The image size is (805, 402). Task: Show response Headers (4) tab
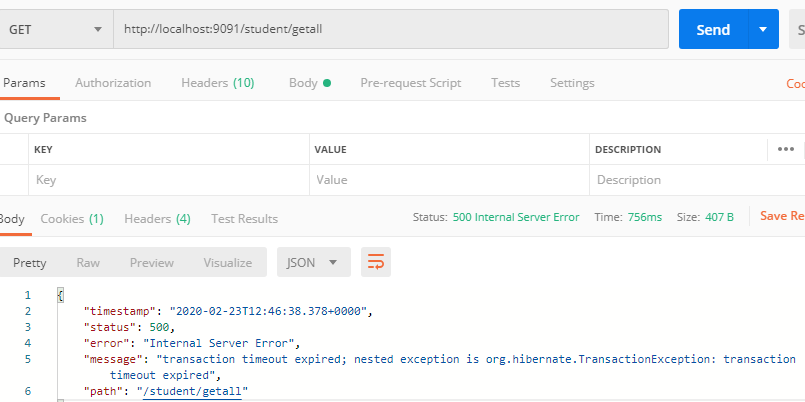[x=157, y=218]
